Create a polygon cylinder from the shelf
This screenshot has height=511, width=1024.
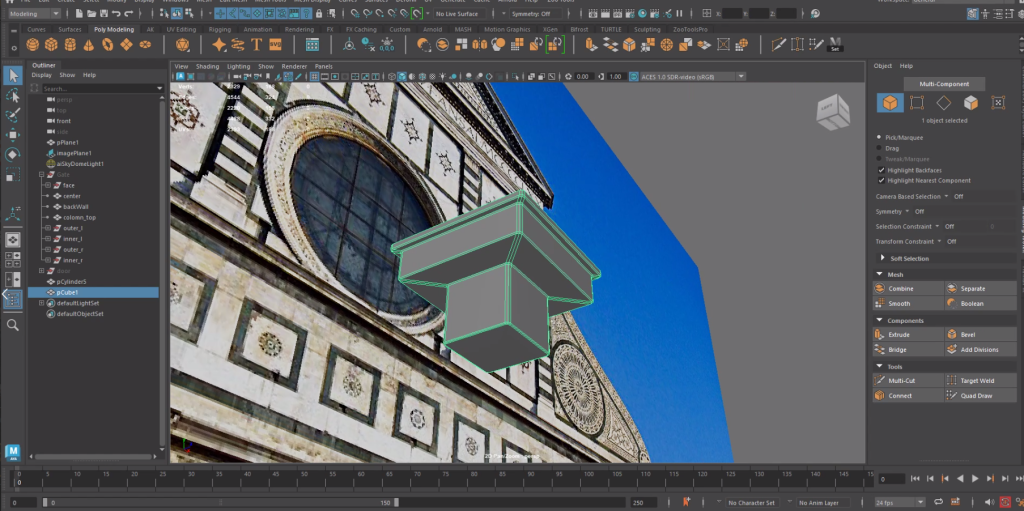[x=70, y=44]
